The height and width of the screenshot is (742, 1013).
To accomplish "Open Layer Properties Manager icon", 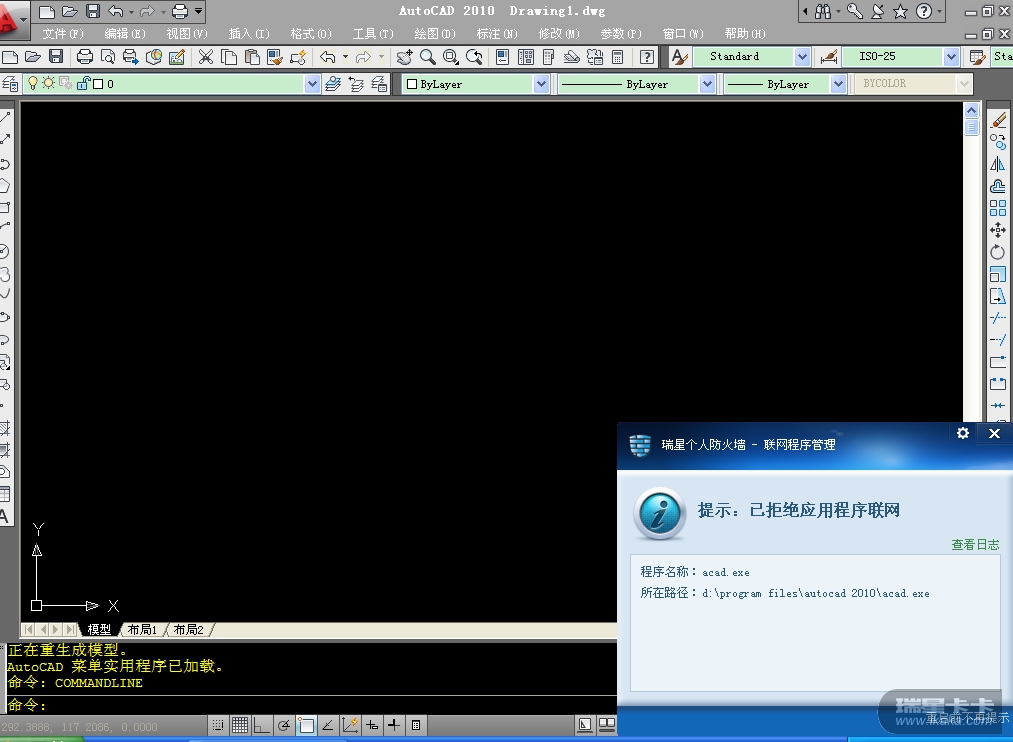I will 10,84.
